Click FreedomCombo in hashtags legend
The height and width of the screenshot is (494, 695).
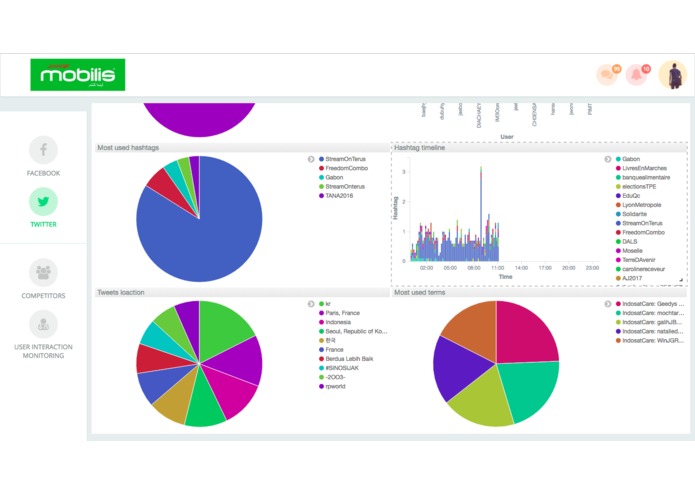point(343,168)
